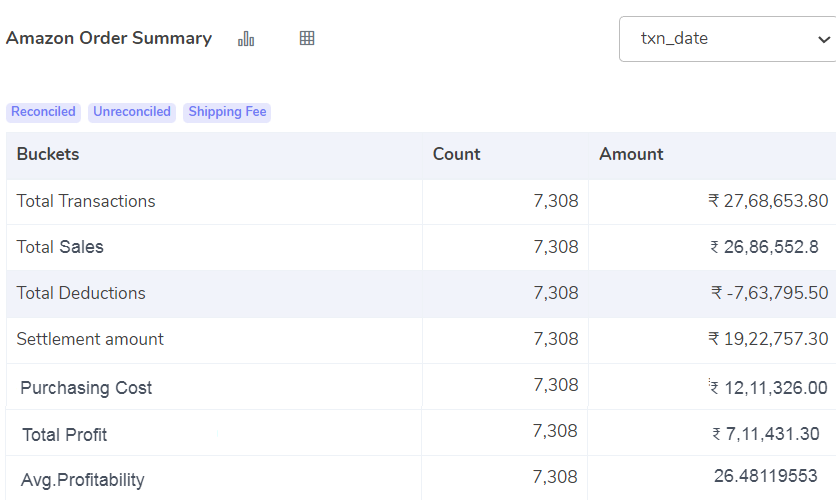Select the Total Deductions row
The width and height of the screenshot is (836, 500).
point(421,294)
